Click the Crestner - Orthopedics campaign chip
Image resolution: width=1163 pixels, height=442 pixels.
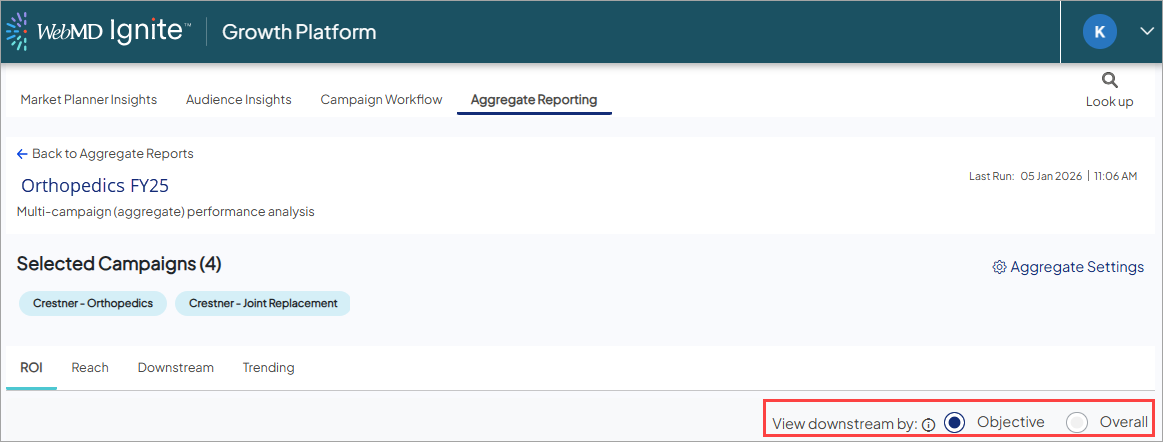tap(93, 303)
